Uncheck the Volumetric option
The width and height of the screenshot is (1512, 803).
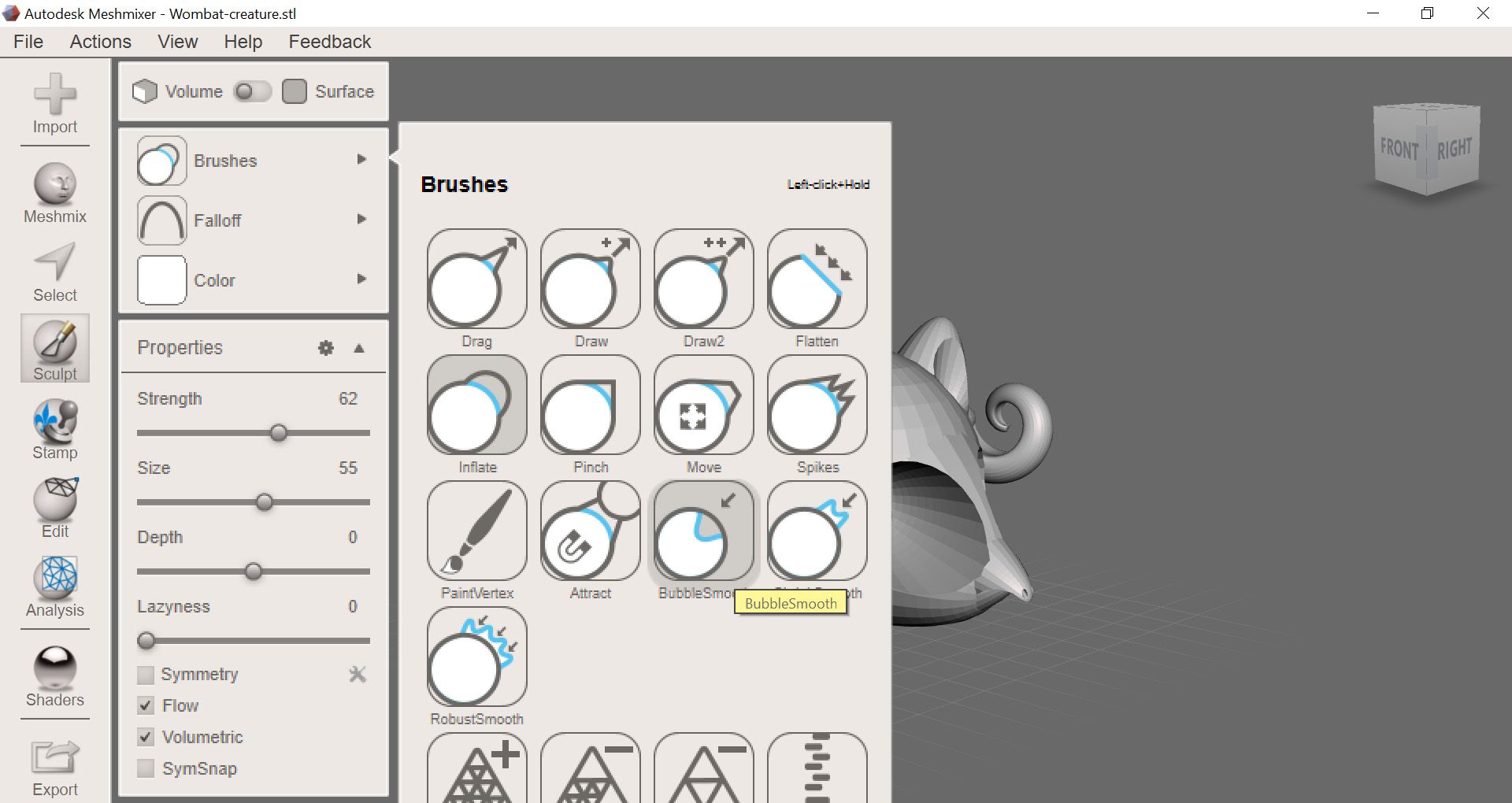pyautogui.click(x=146, y=737)
